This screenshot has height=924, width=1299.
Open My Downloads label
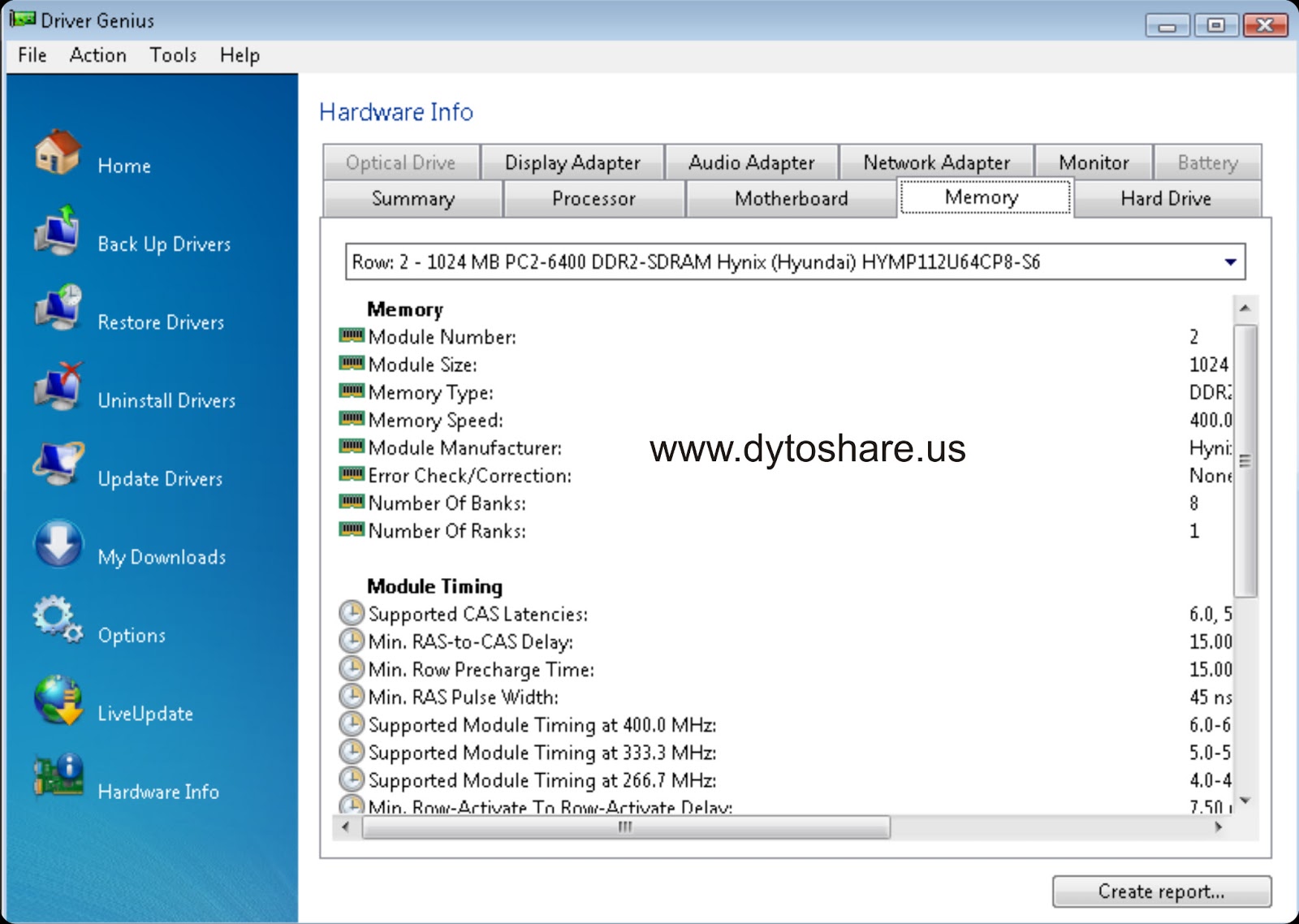coord(162,557)
